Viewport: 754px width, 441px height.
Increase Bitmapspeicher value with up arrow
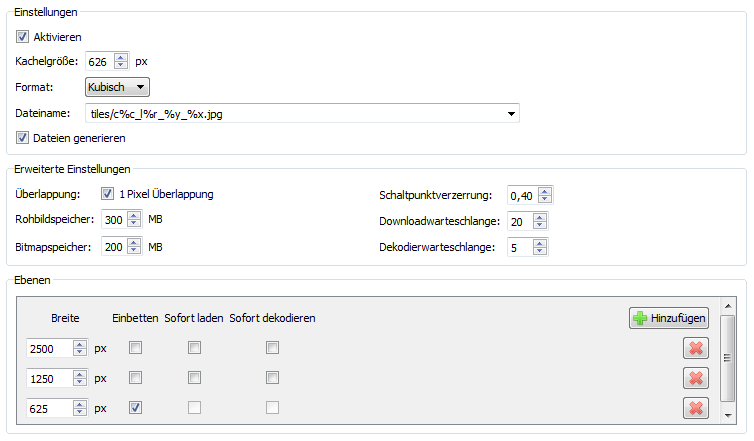134,242
